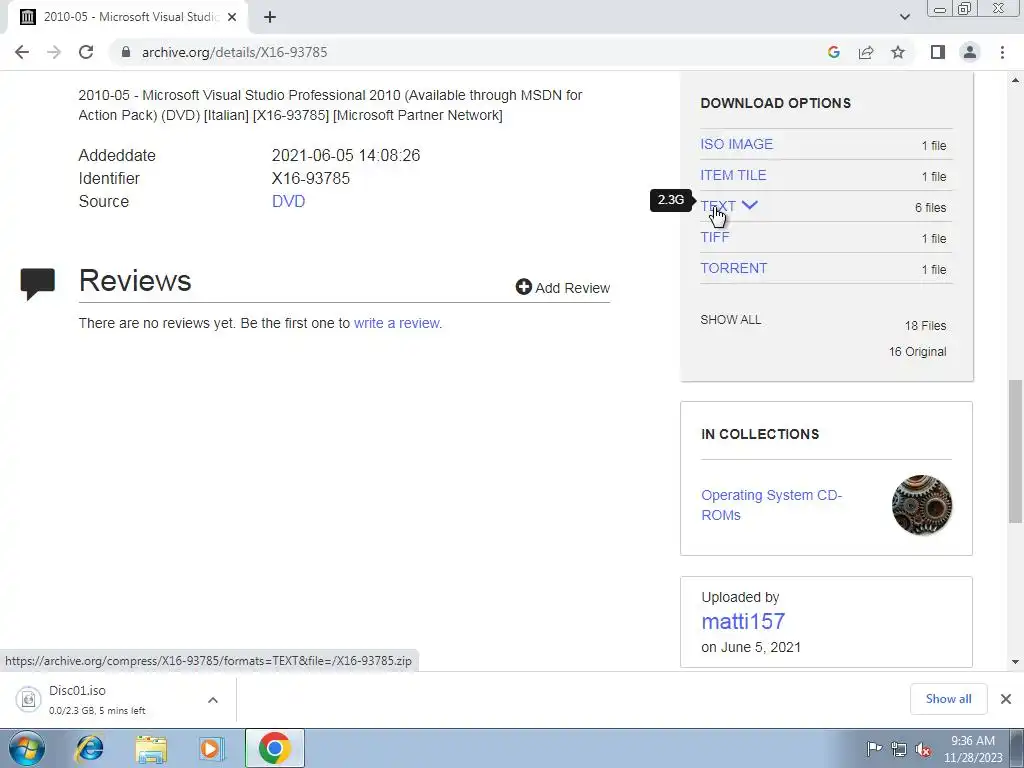Screen dimensions: 1024x768
Task: Click the '18 Files' count text
Action: click(925, 326)
